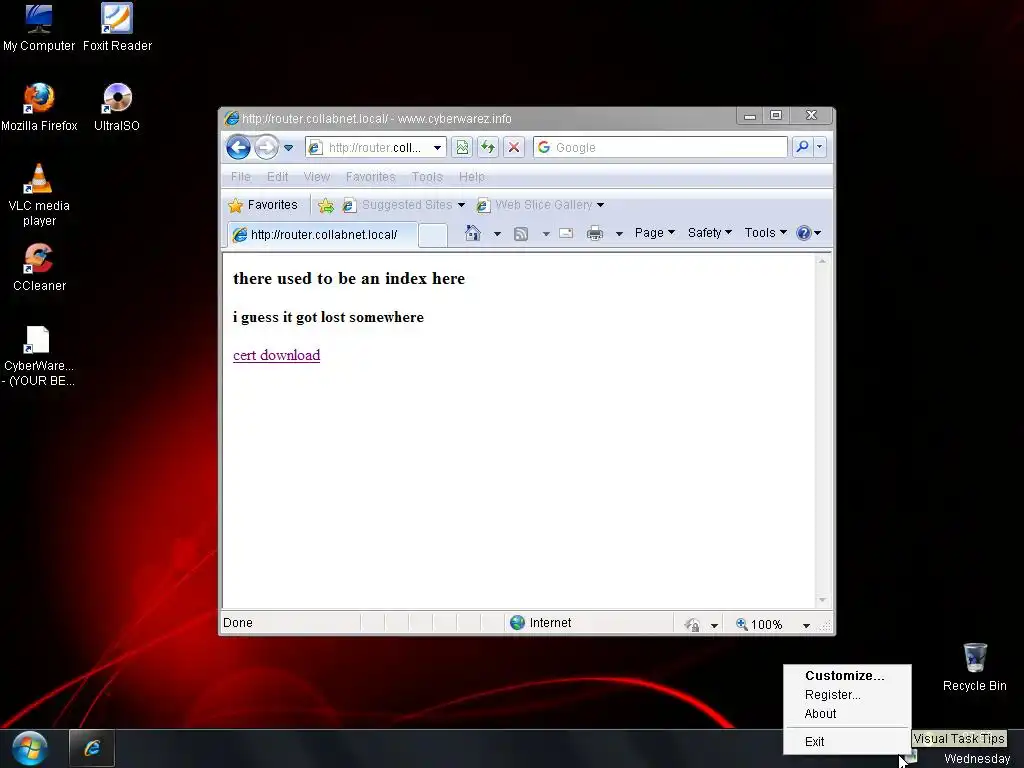Open the View menu
The width and height of the screenshot is (1024, 768).
coord(316,177)
